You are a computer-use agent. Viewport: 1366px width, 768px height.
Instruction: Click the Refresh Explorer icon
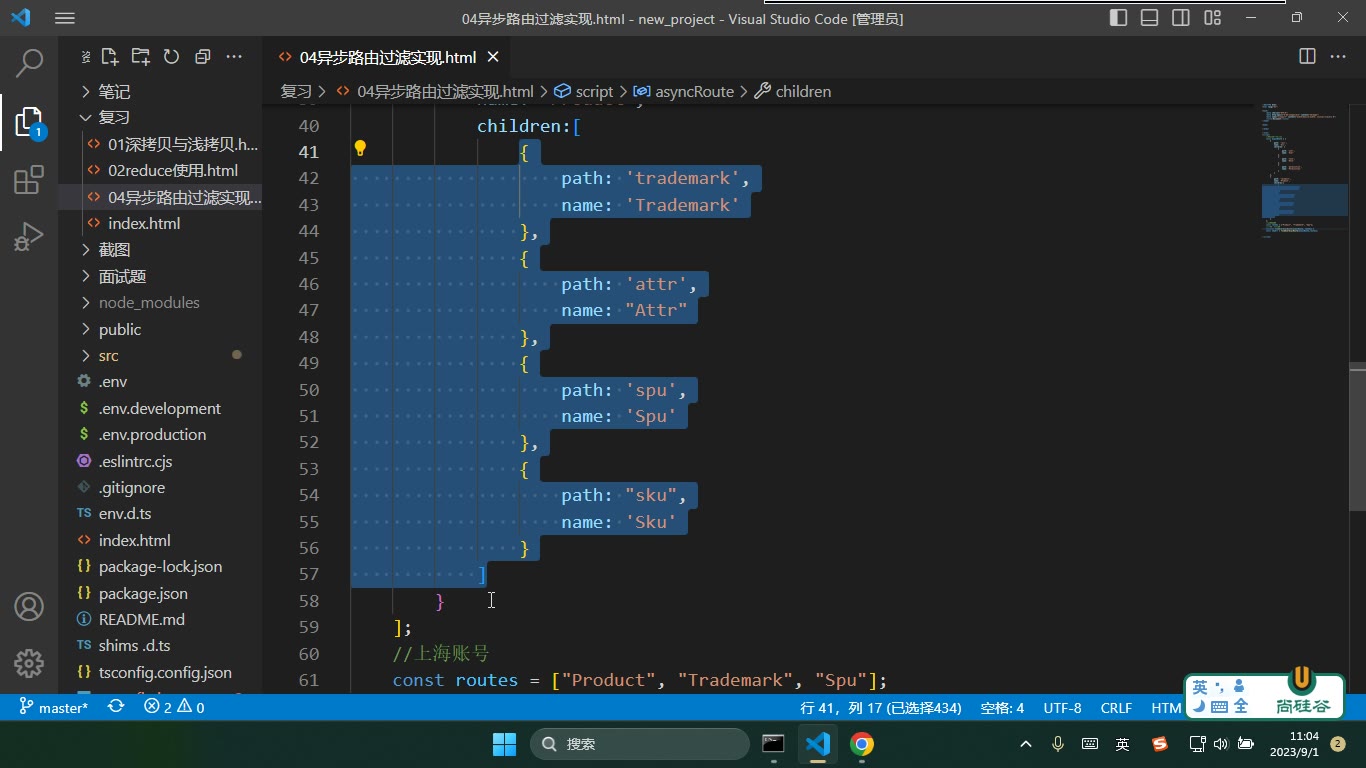(x=171, y=57)
